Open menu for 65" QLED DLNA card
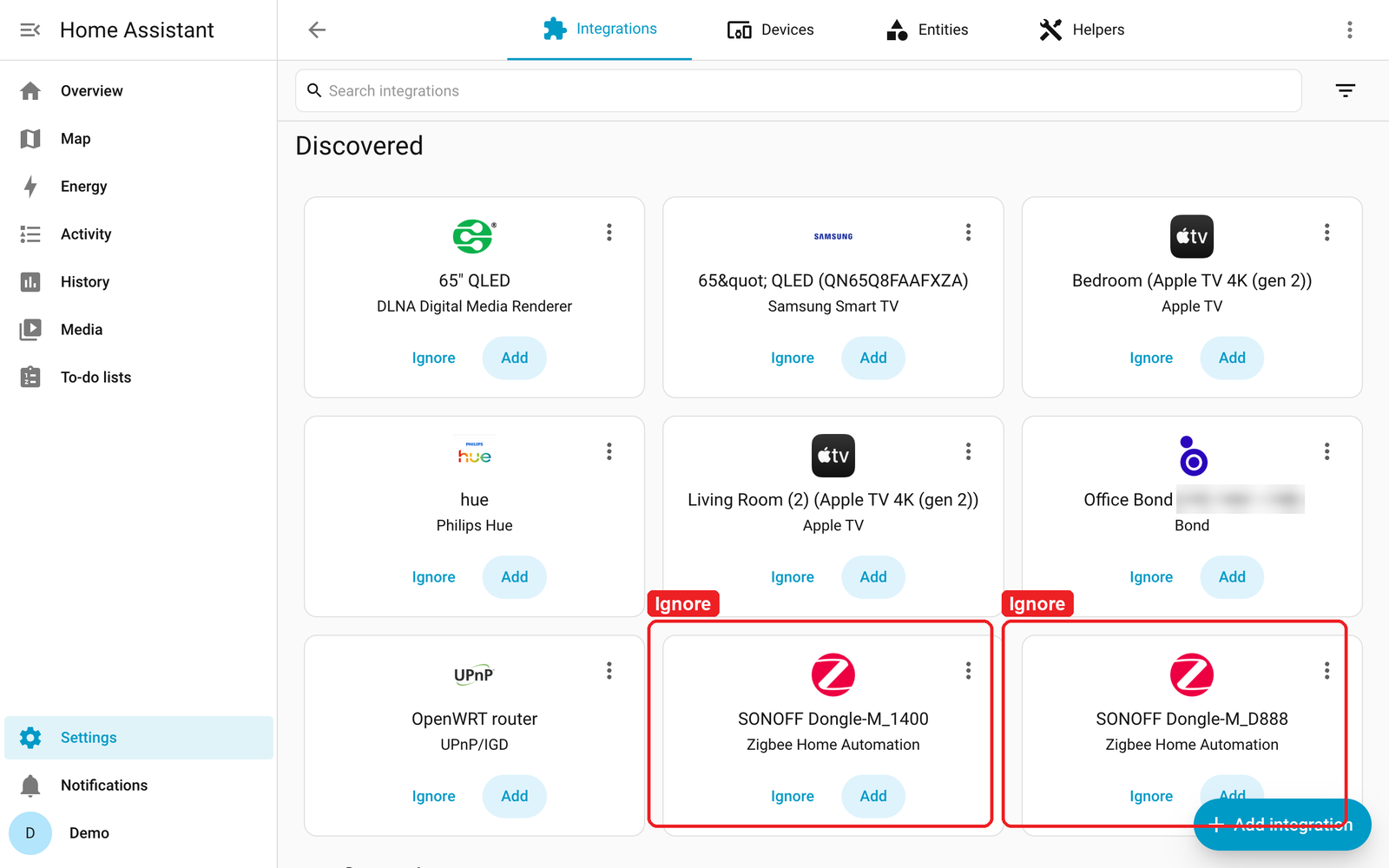1389x868 pixels. click(x=609, y=233)
